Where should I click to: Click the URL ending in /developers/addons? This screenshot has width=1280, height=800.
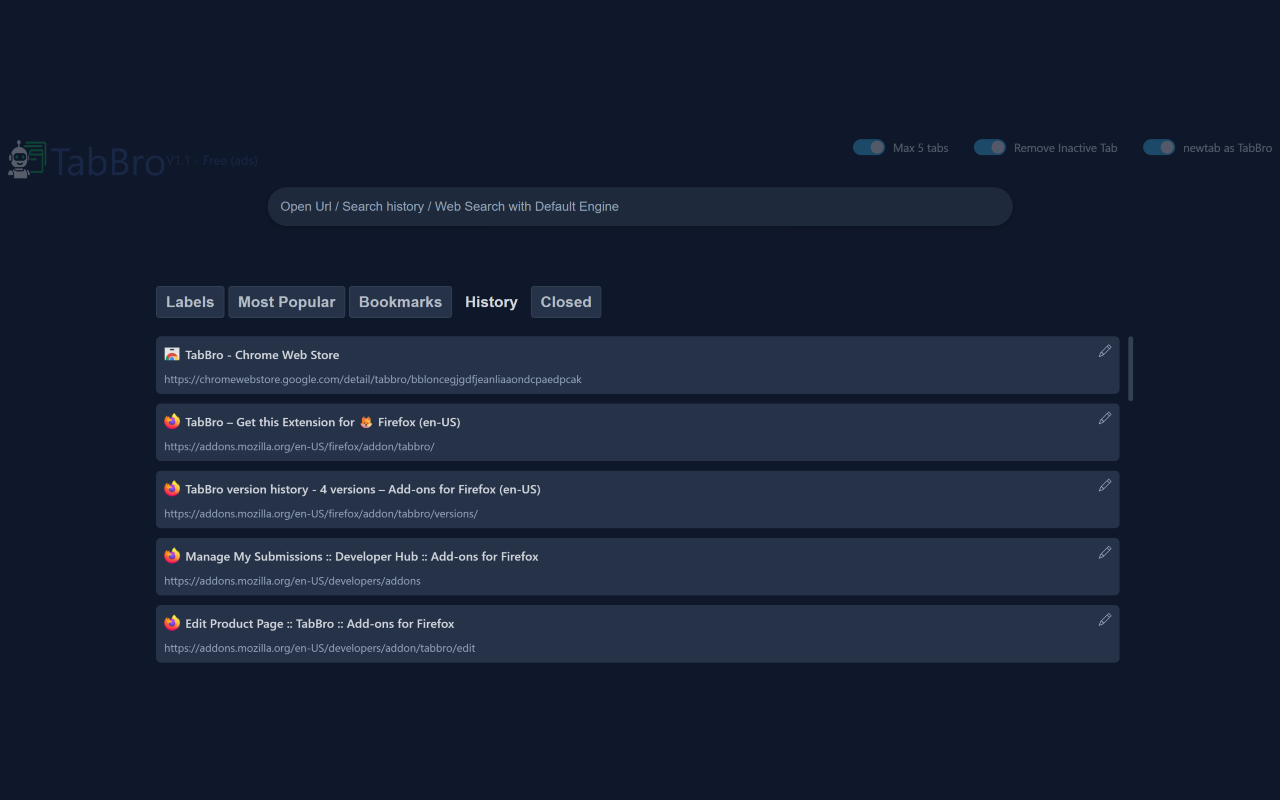pyautogui.click(x=292, y=581)
